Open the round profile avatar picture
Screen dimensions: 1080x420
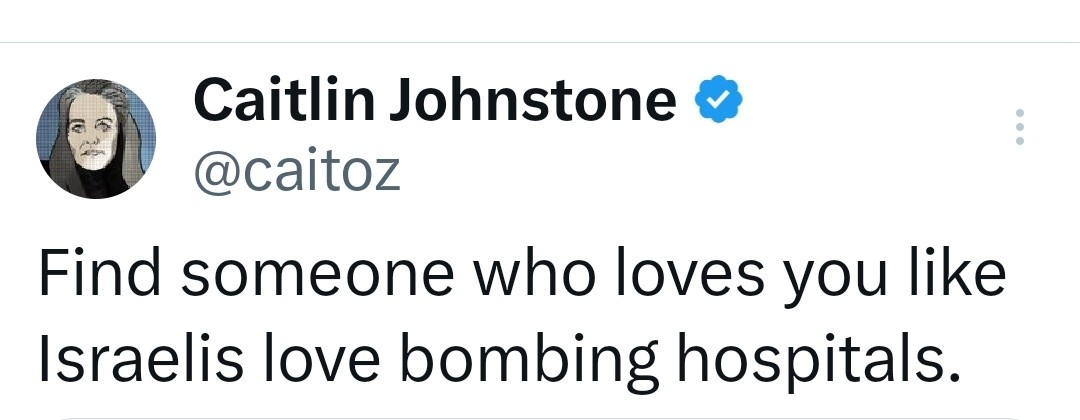[95, 139]
